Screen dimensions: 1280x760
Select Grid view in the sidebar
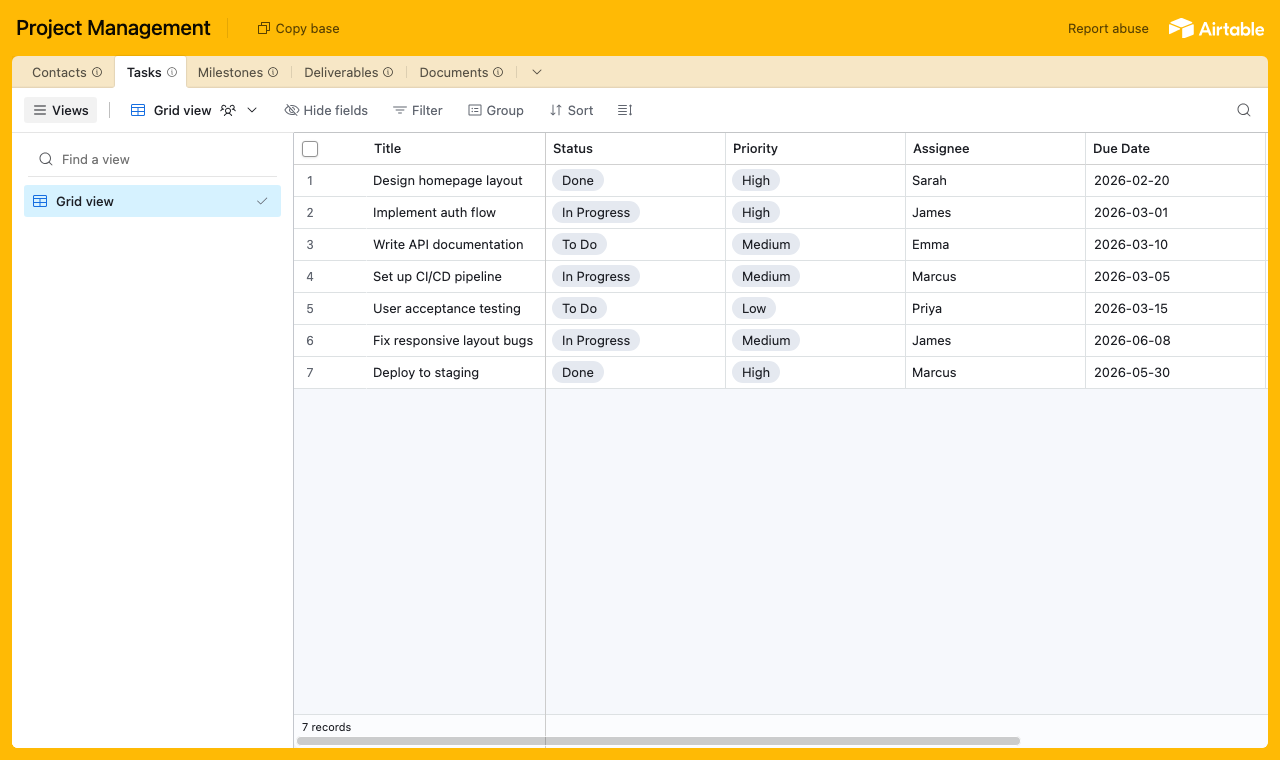pyautogui.click(x=152, y=201)
